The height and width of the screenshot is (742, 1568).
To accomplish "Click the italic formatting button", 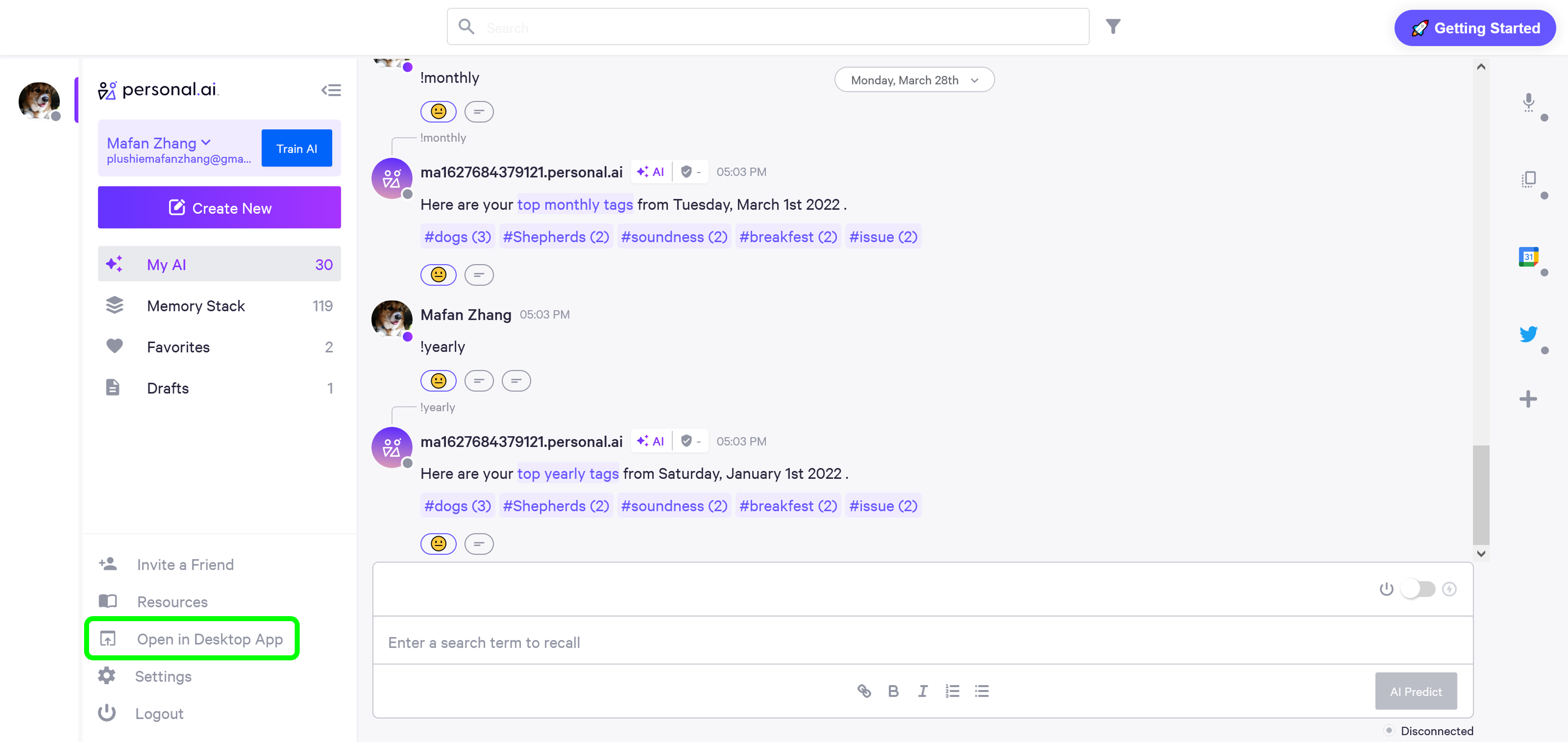I will coord(923,691).
